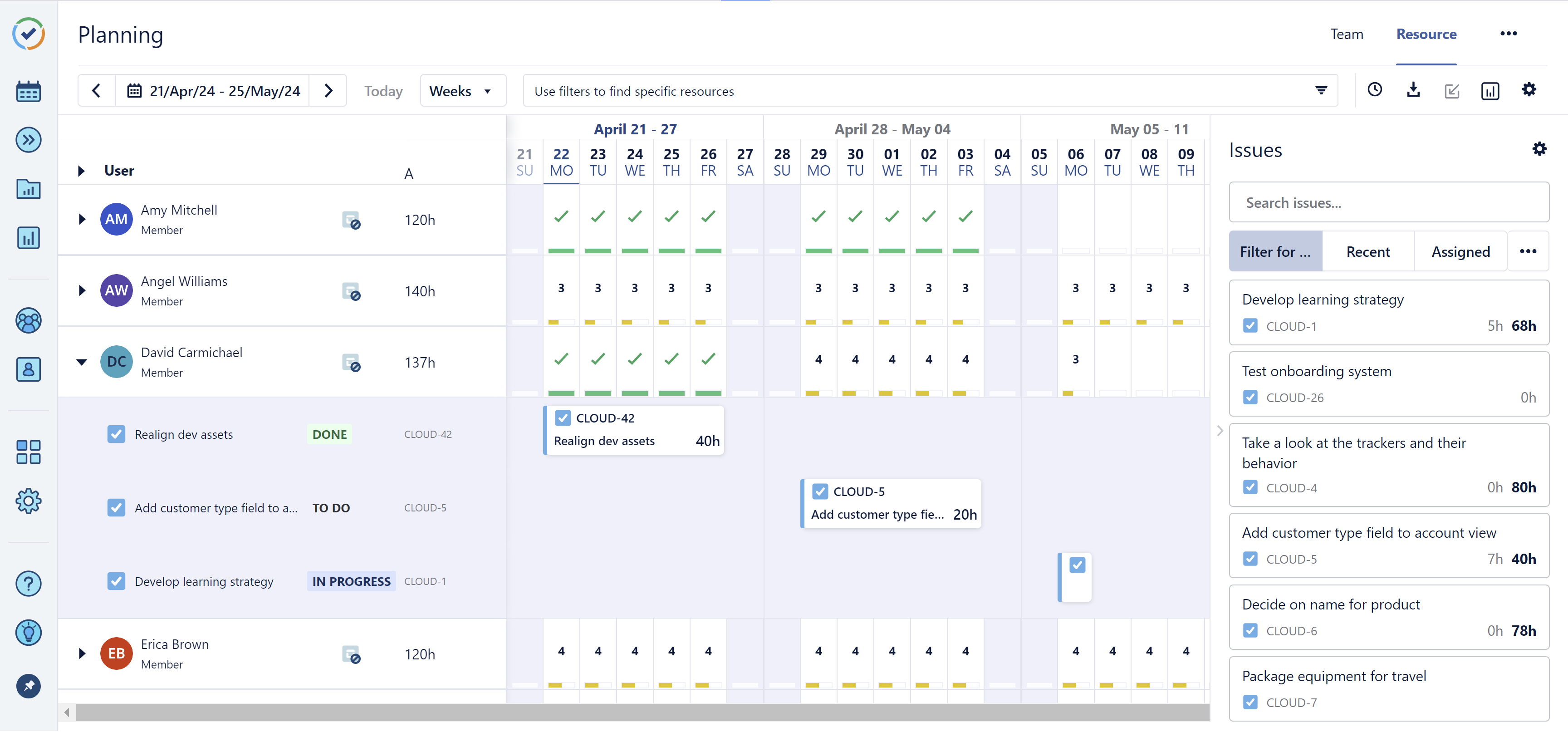Click the double-chevron sidebar icon
This screenshot has height=732, width=1568.
(29, 140)
